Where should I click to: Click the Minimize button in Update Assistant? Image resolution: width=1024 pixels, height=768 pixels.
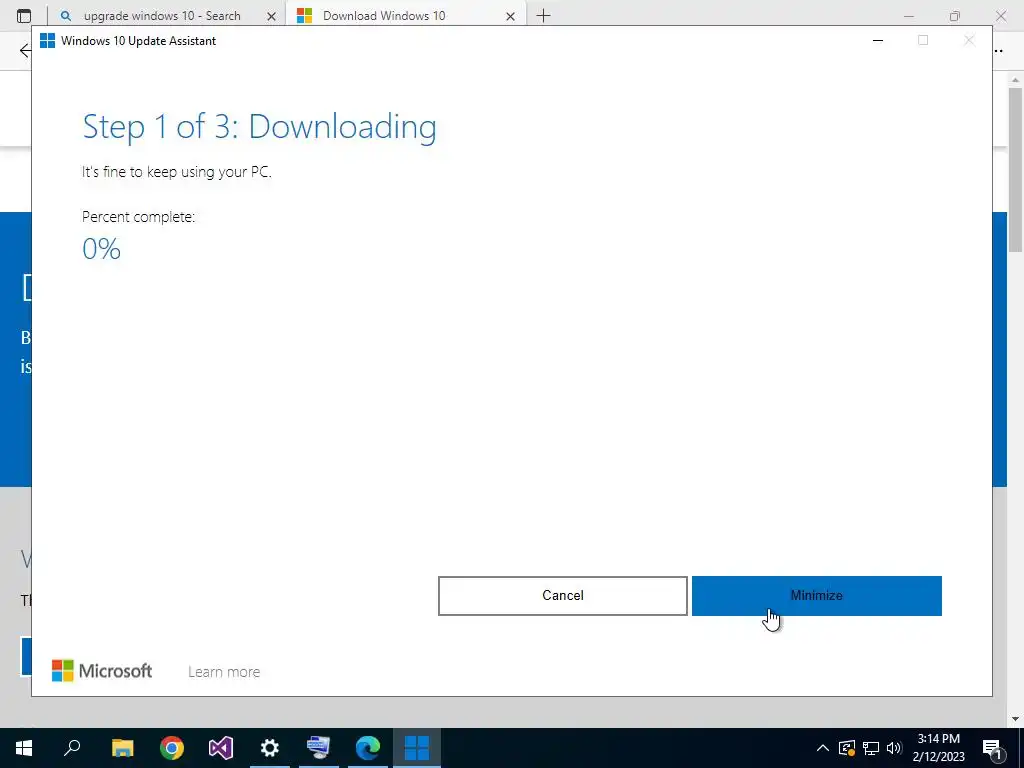816,596
